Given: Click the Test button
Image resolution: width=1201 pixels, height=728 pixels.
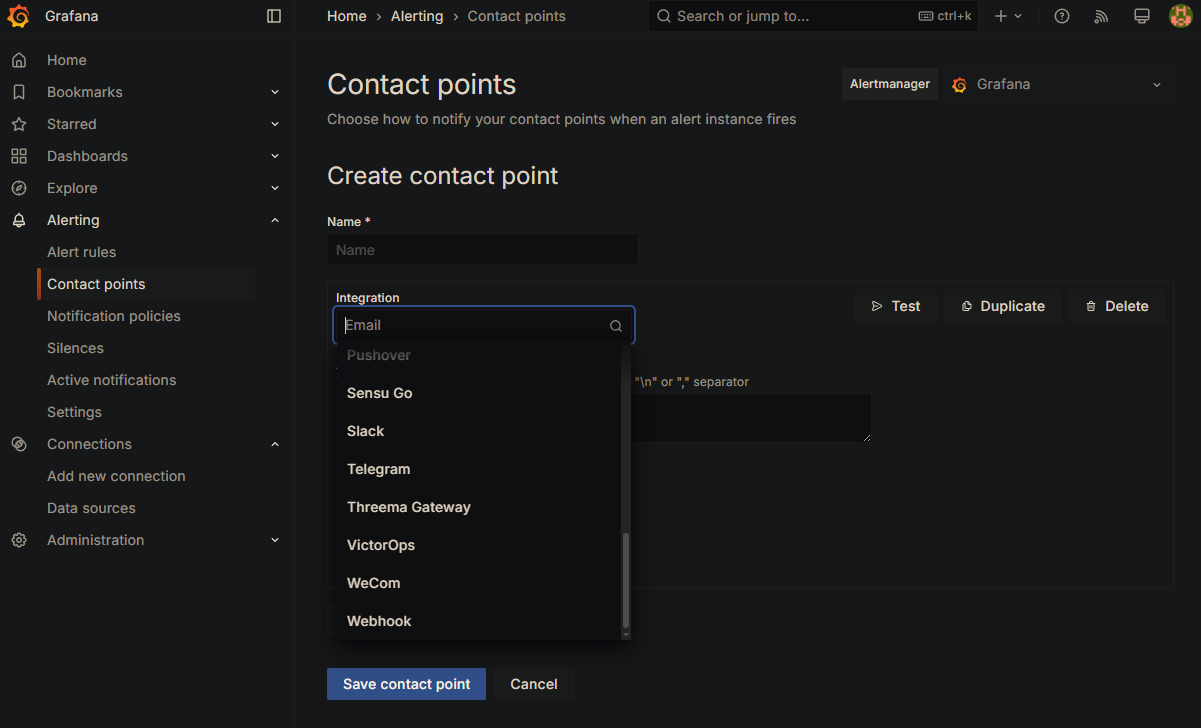Looking at the screenshot, I should (896, 306).
